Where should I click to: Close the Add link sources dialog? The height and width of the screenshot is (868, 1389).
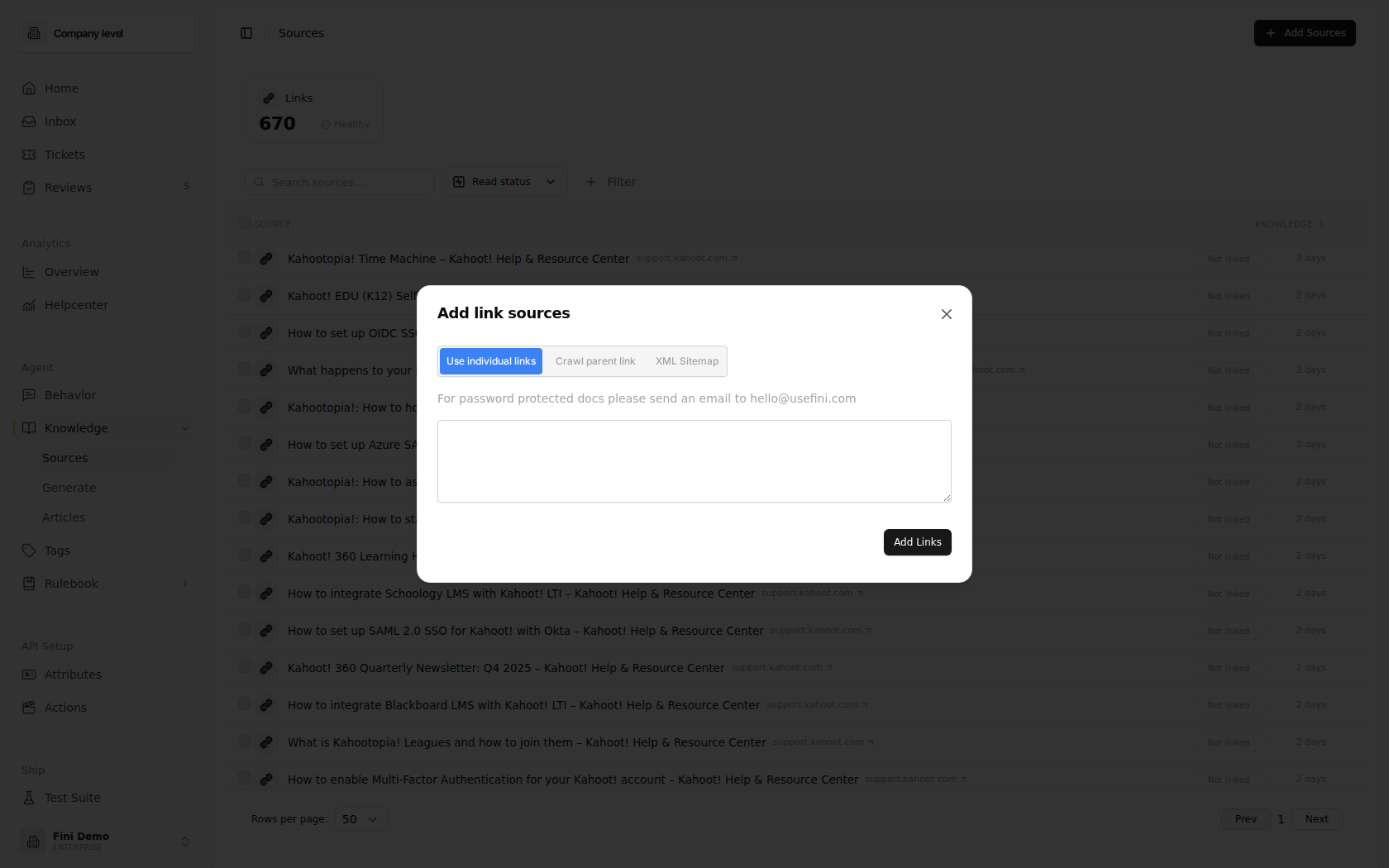pyautogui.click(x=947, y=314)
